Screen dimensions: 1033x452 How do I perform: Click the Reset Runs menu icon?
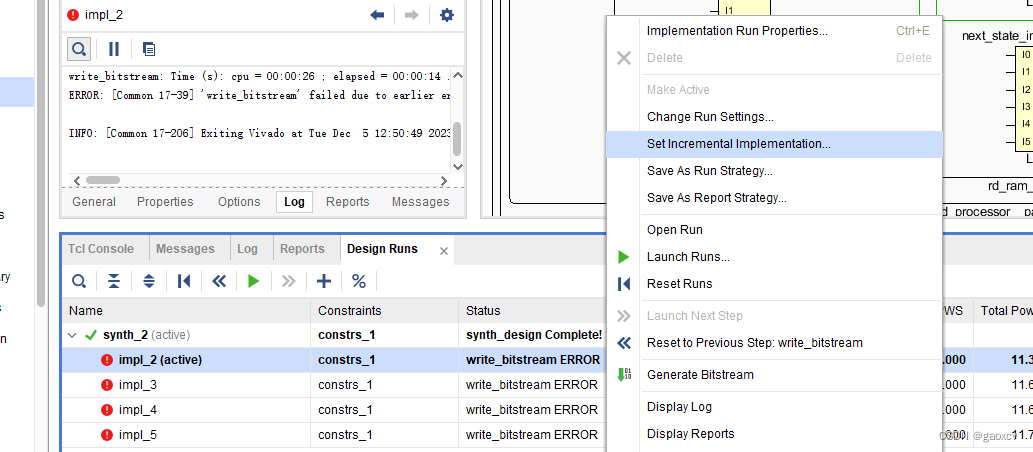pos(624,284)
